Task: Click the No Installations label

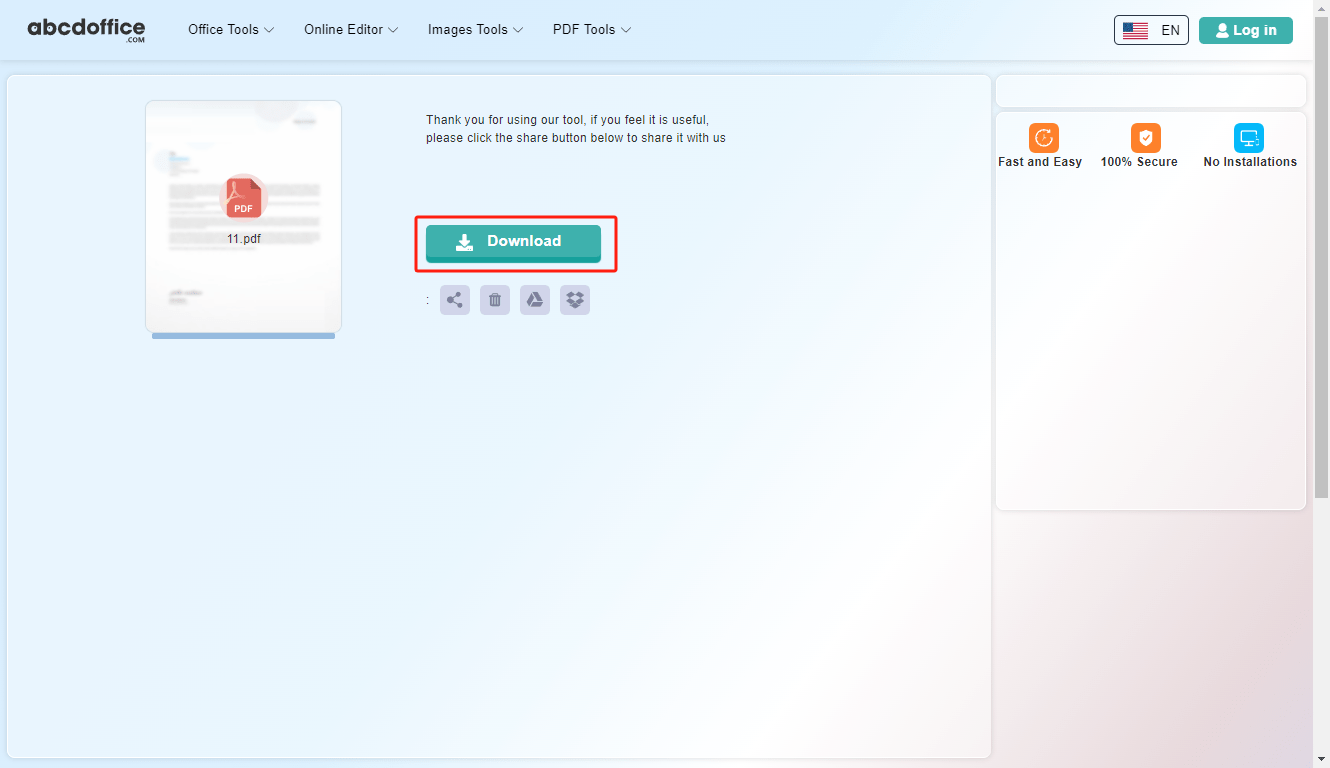Action: click(x=1250, y=162)
